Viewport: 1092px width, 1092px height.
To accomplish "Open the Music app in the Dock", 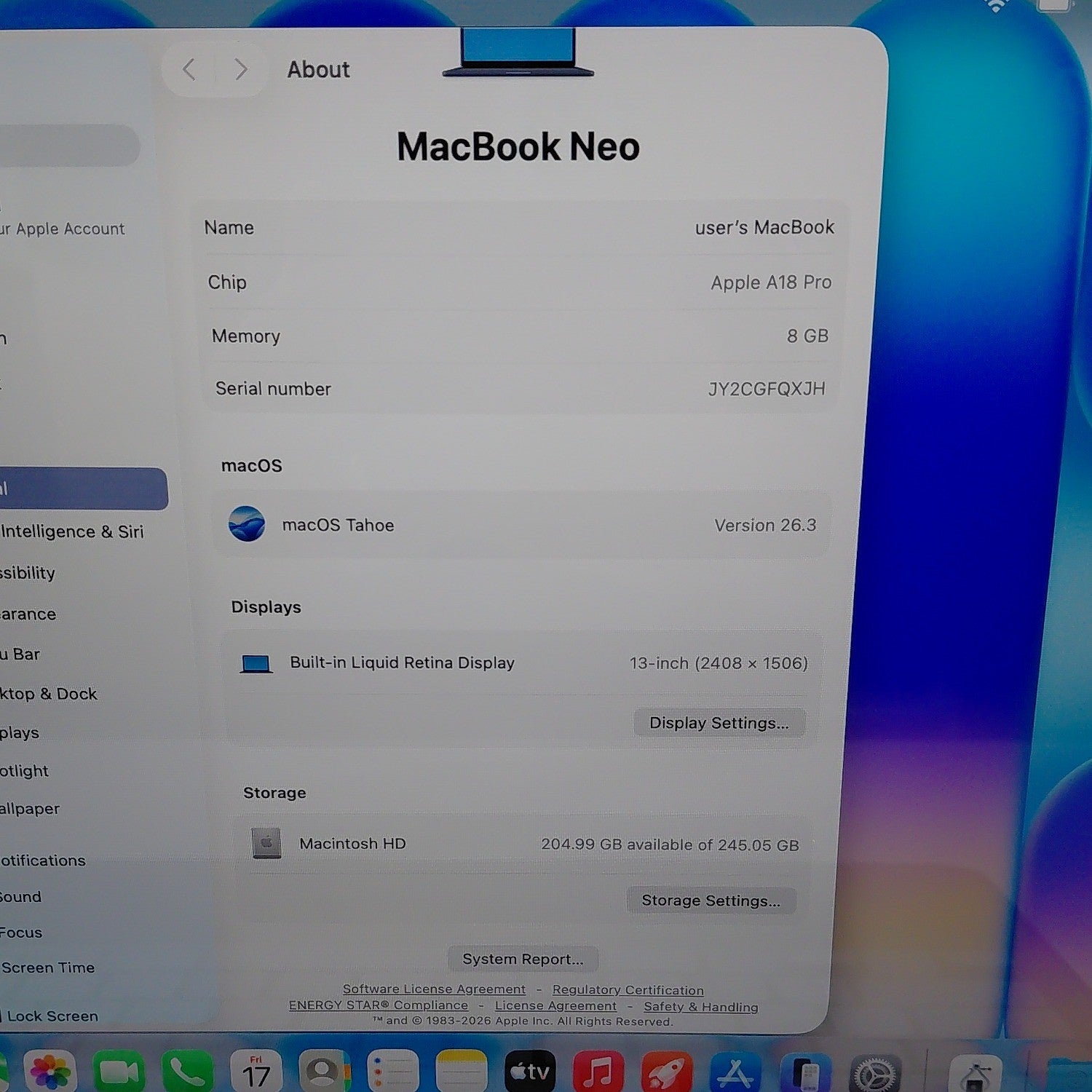I will click(598, 1072).
